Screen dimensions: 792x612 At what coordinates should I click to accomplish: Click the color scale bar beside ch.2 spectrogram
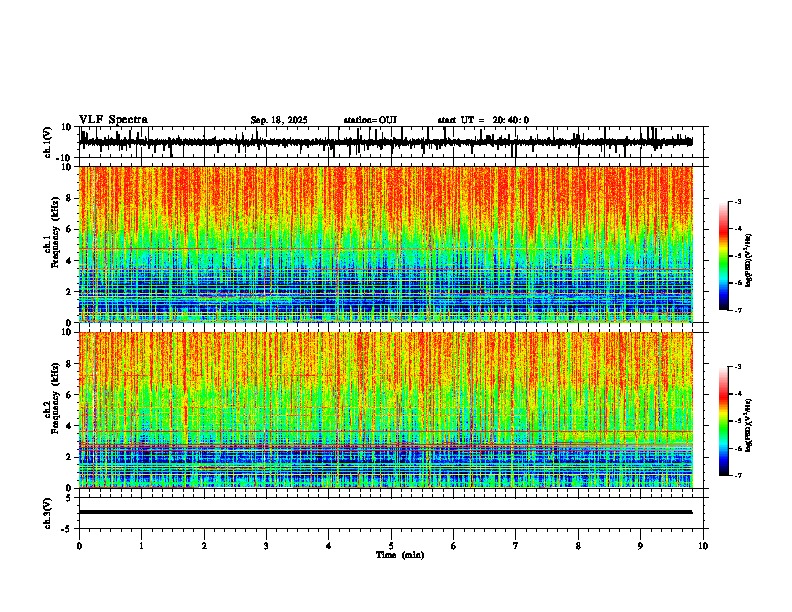724,421
